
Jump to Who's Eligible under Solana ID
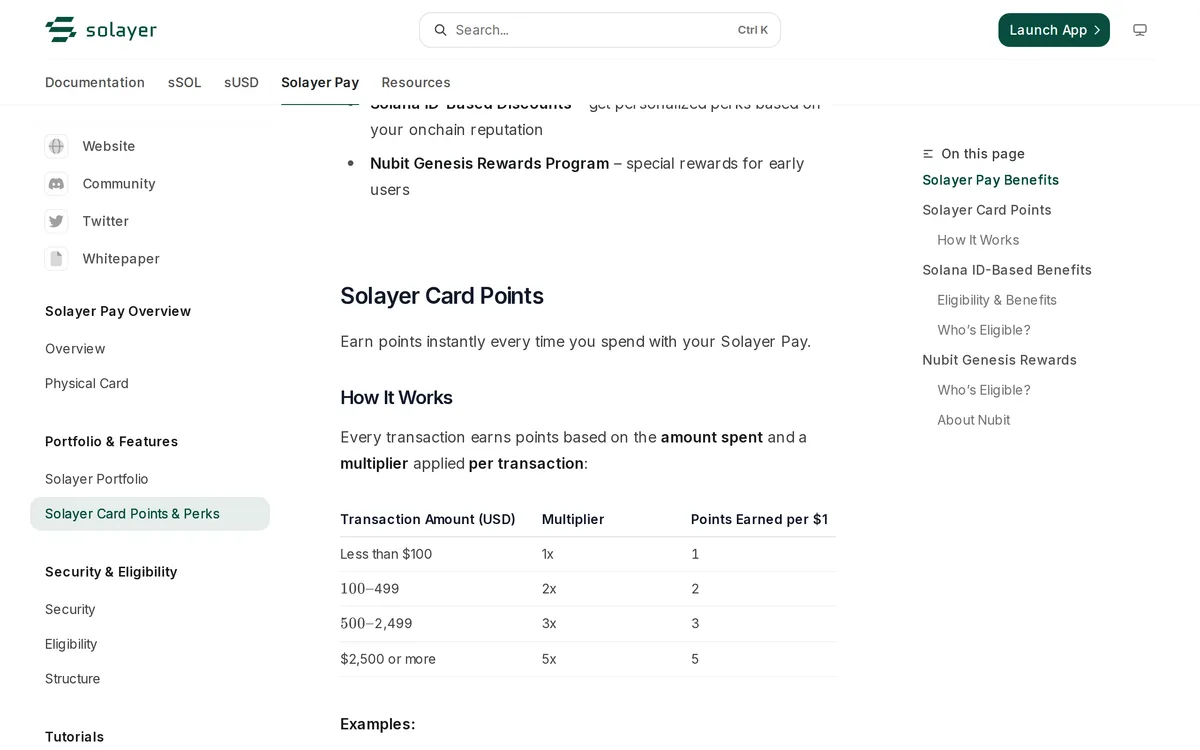coord(984,330)
